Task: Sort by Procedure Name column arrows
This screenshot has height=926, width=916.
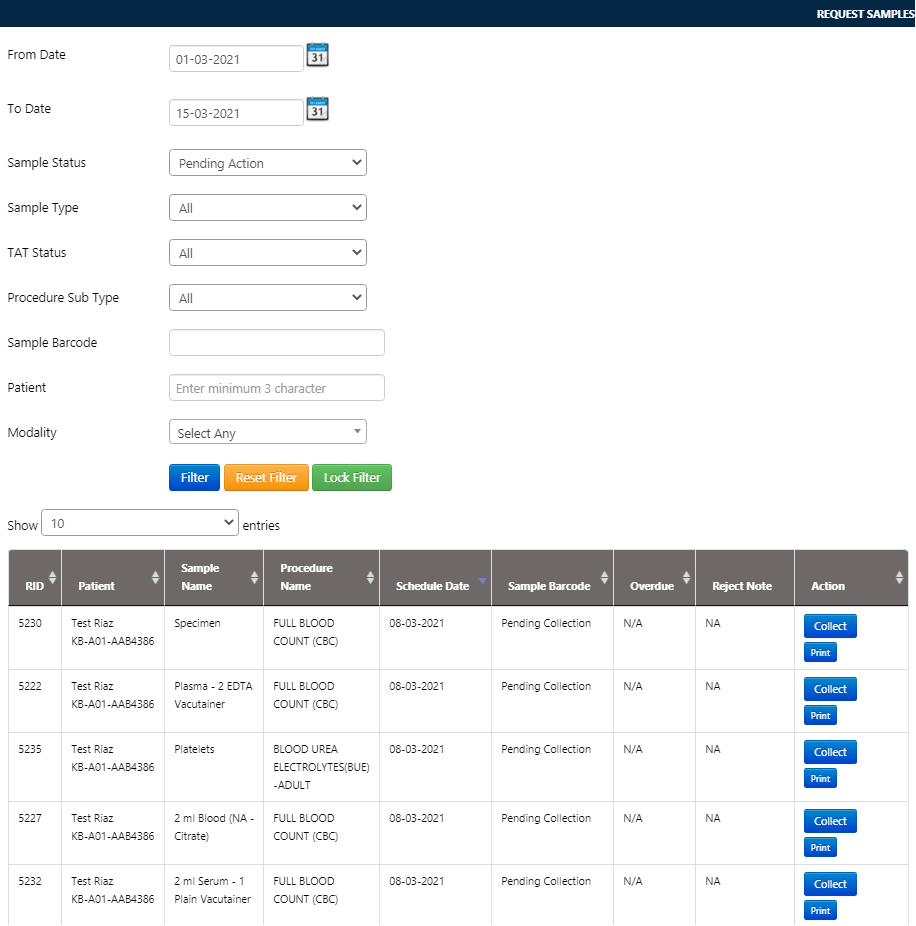Action: click(x=371, y=577)
